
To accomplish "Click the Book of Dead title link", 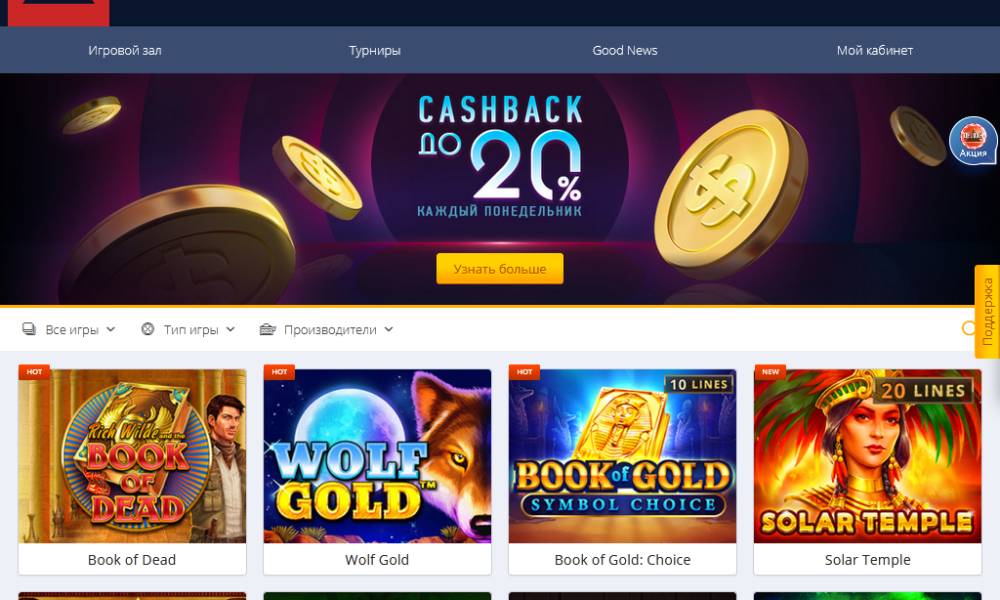I will [132, 560].
